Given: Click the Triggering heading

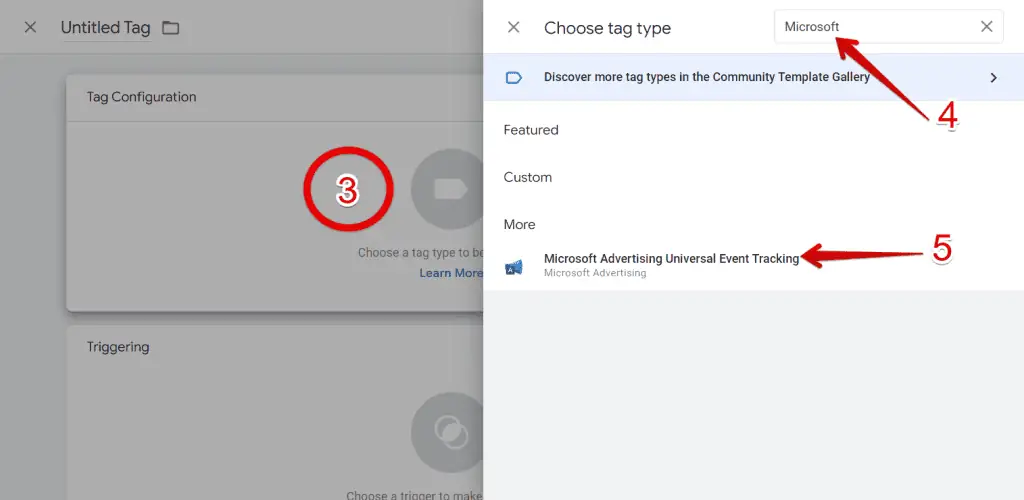Looking at the screenshot, I should [x=118, y=347].
